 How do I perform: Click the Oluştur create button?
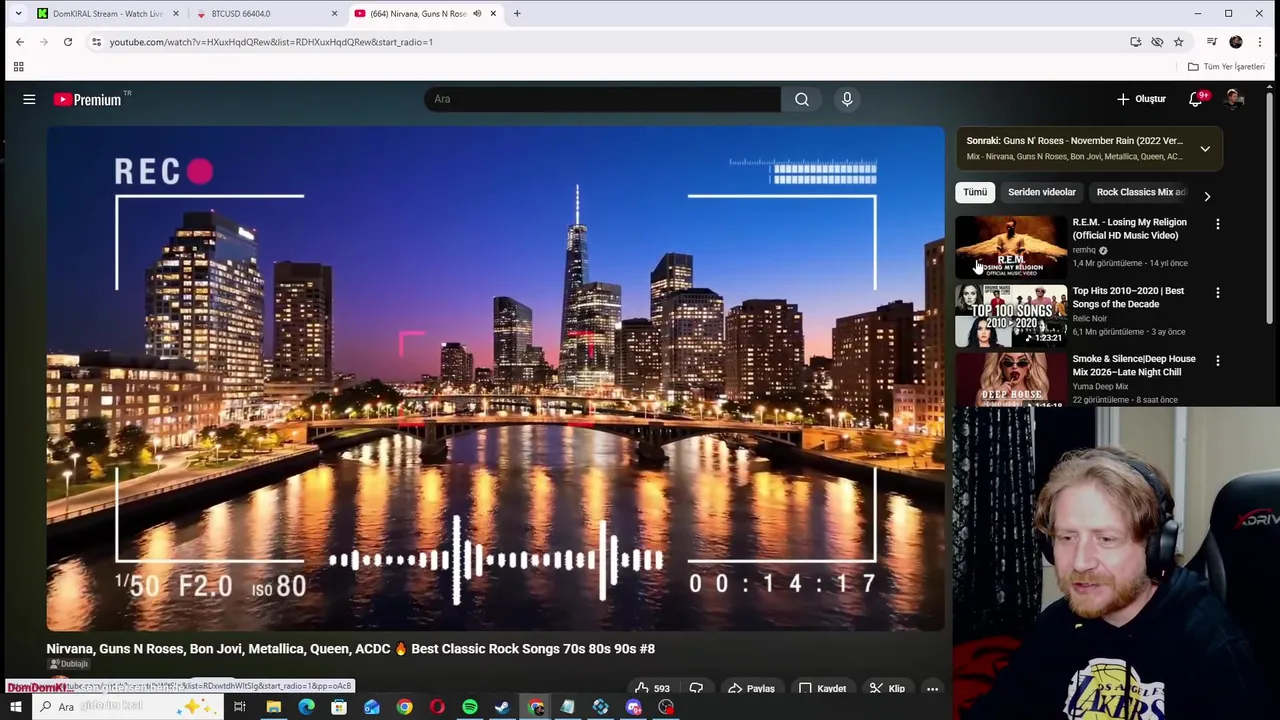click(1141, 99)
